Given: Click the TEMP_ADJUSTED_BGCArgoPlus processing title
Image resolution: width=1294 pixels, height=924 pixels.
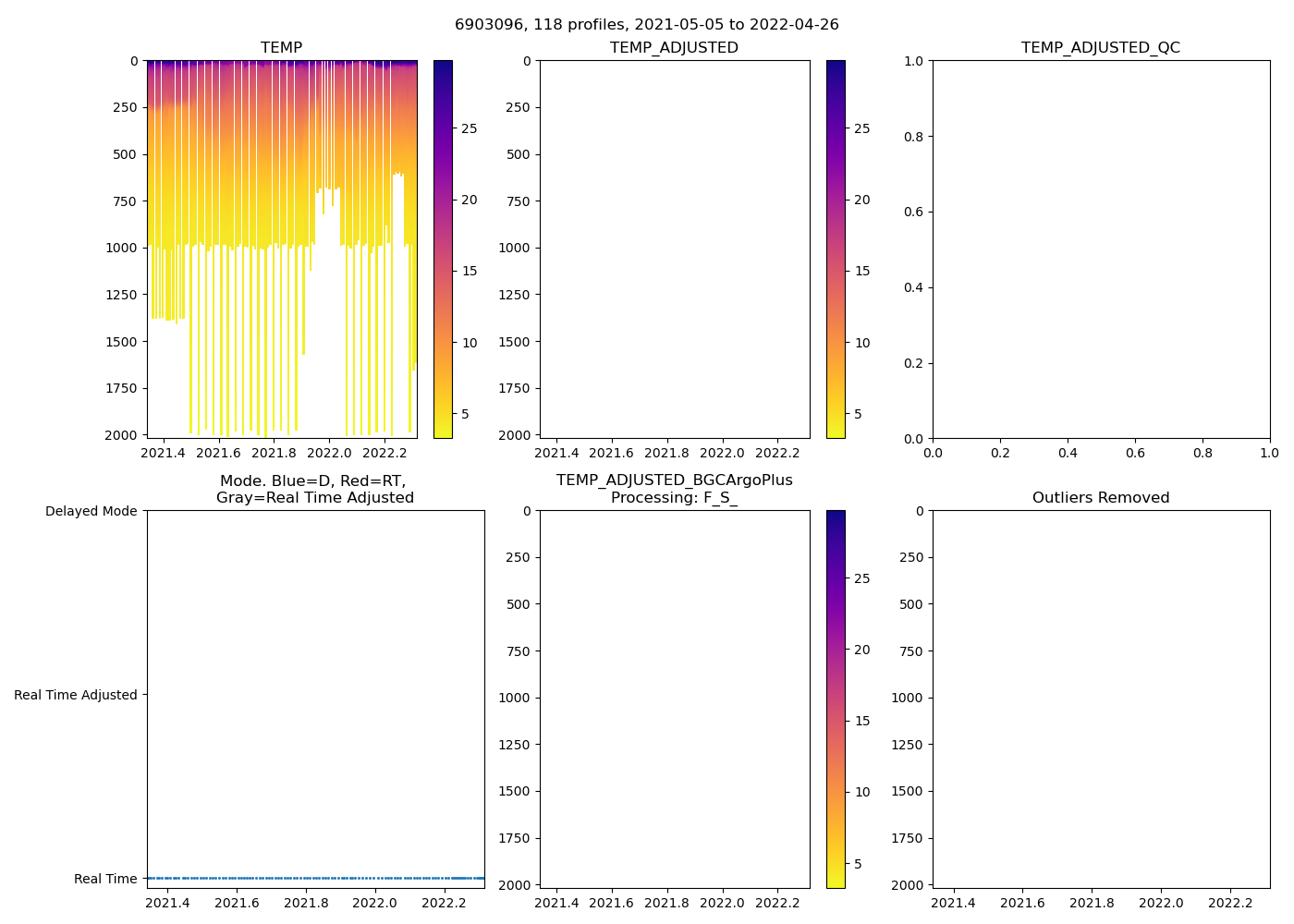Looking at the screenshot, I should [674, 489].
